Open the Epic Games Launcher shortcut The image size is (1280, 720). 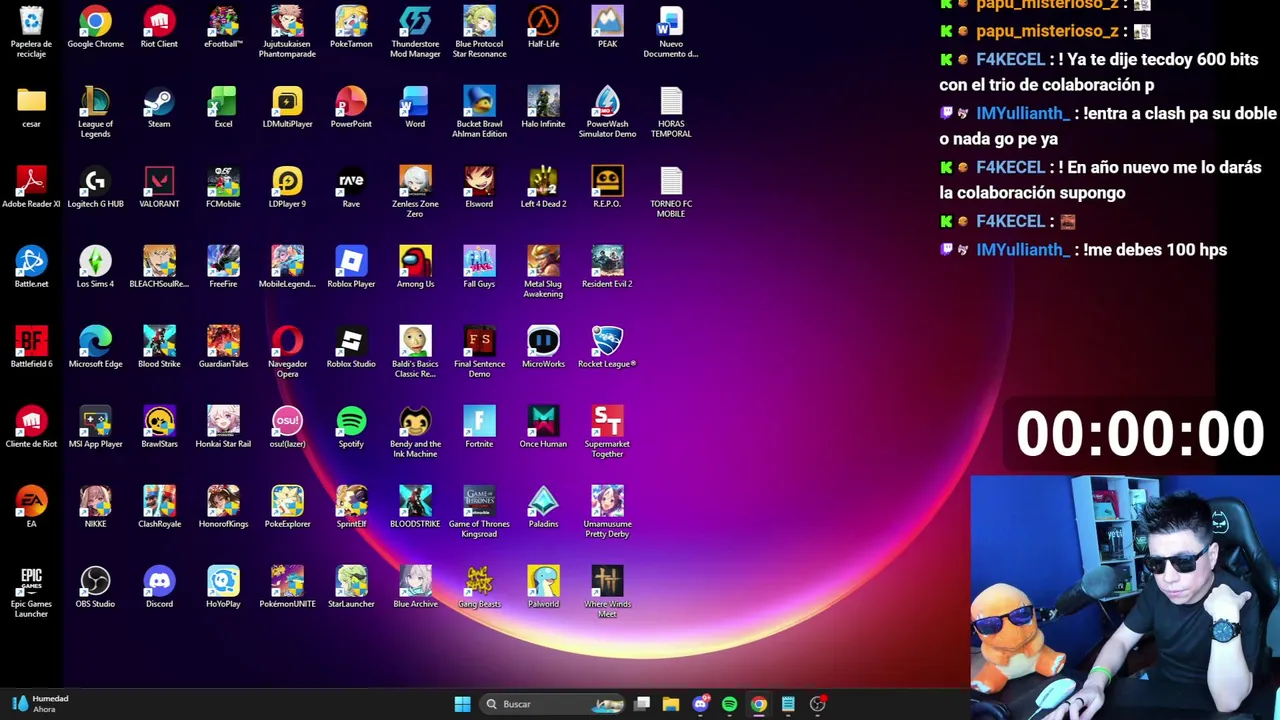pyautogui.click(x=31, y=592)
